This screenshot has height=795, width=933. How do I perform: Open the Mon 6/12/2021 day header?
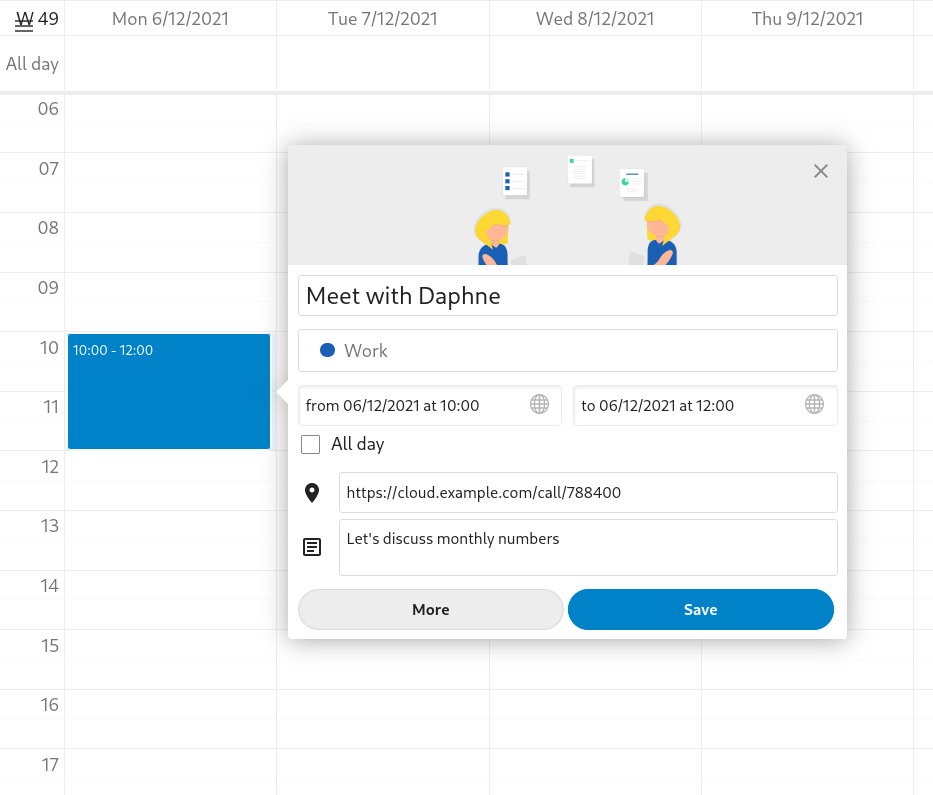point(170,19)
